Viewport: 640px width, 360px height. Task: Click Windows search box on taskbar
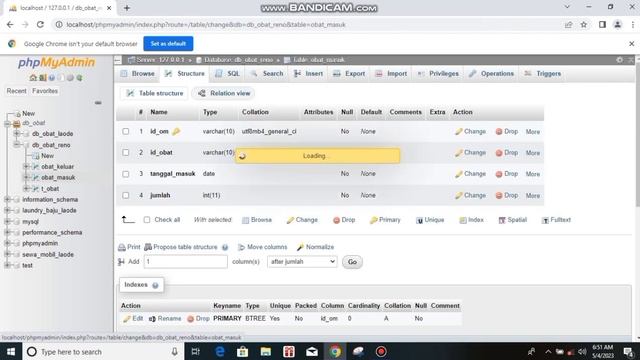(102, 351)
